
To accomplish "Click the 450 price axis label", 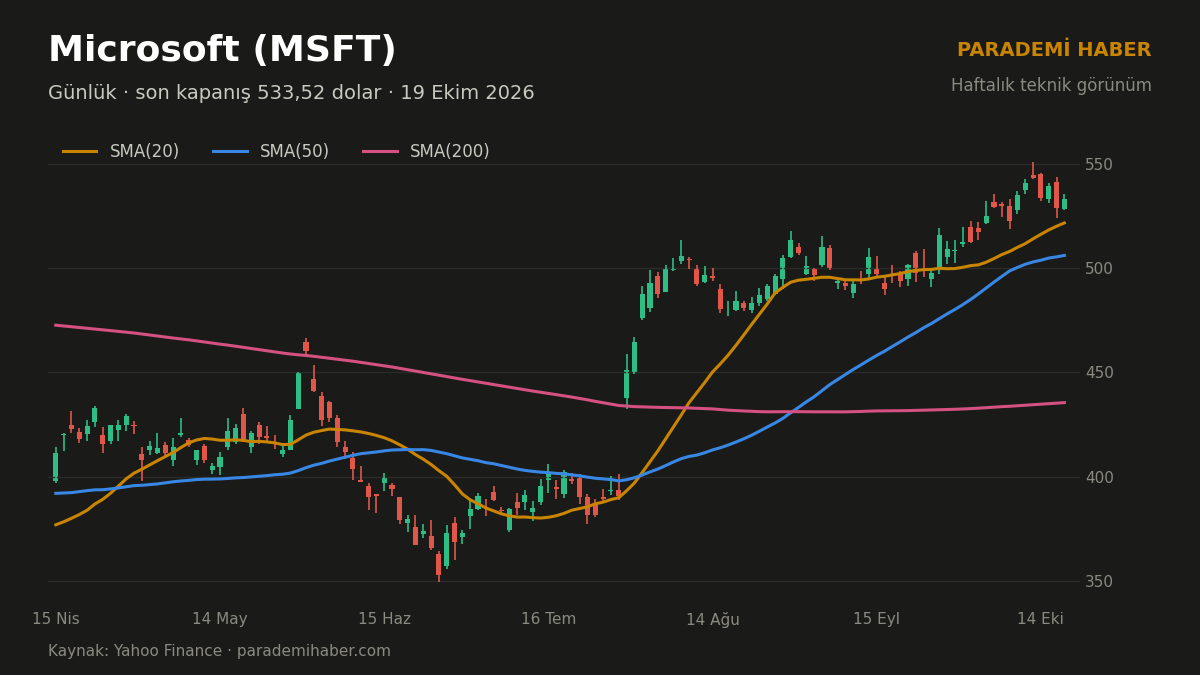I will tap(1099, 372).
